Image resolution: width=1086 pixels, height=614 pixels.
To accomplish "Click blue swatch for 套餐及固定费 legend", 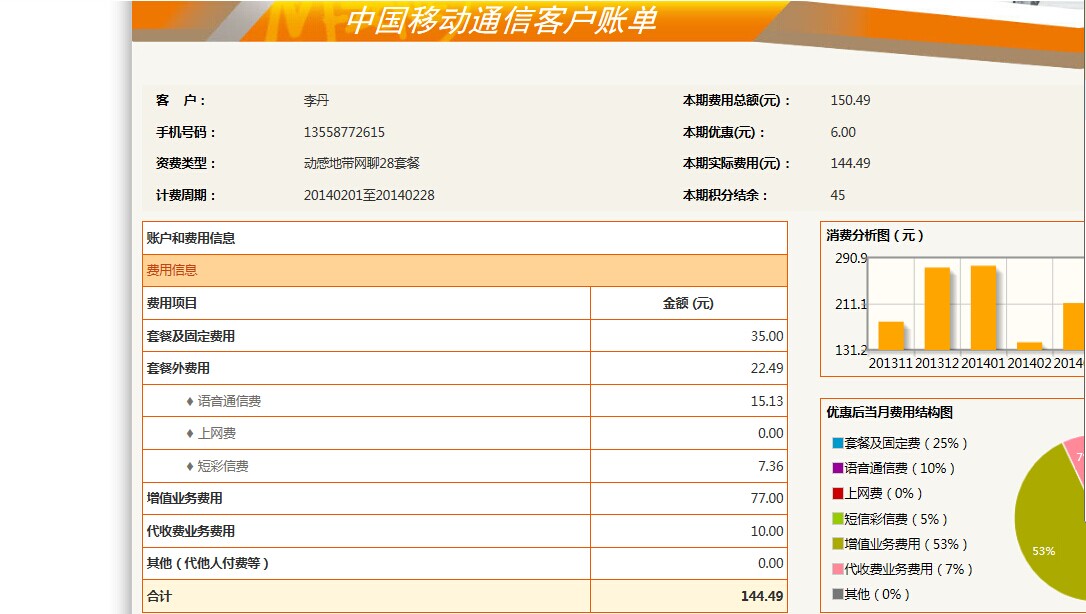I will click(837, 443).
